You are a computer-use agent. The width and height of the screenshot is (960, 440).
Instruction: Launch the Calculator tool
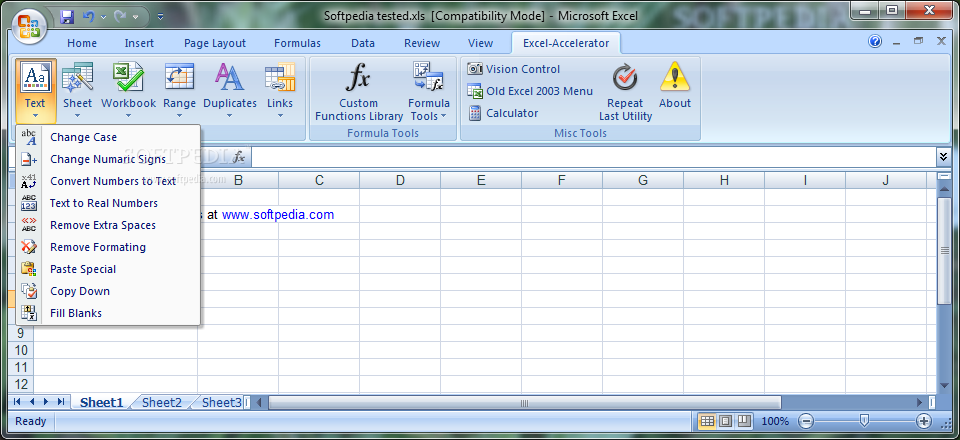503,113
